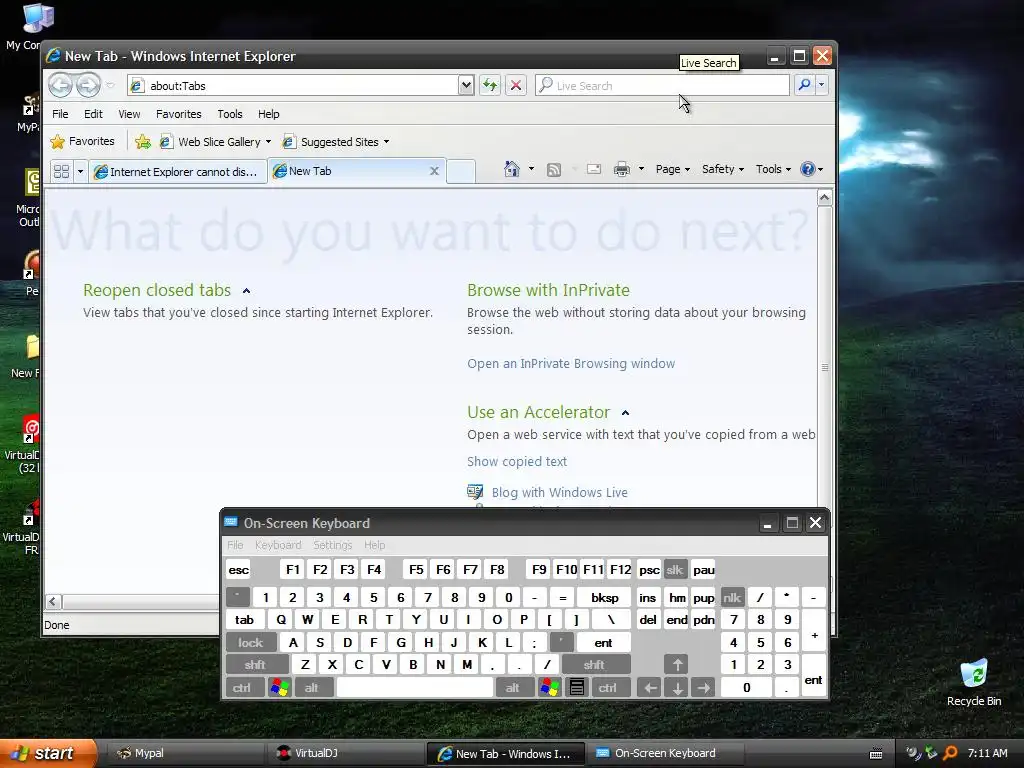Open a new blank tab button
Image resolution: width=1024 pixels, height=768 pixels.
(461, 171)
